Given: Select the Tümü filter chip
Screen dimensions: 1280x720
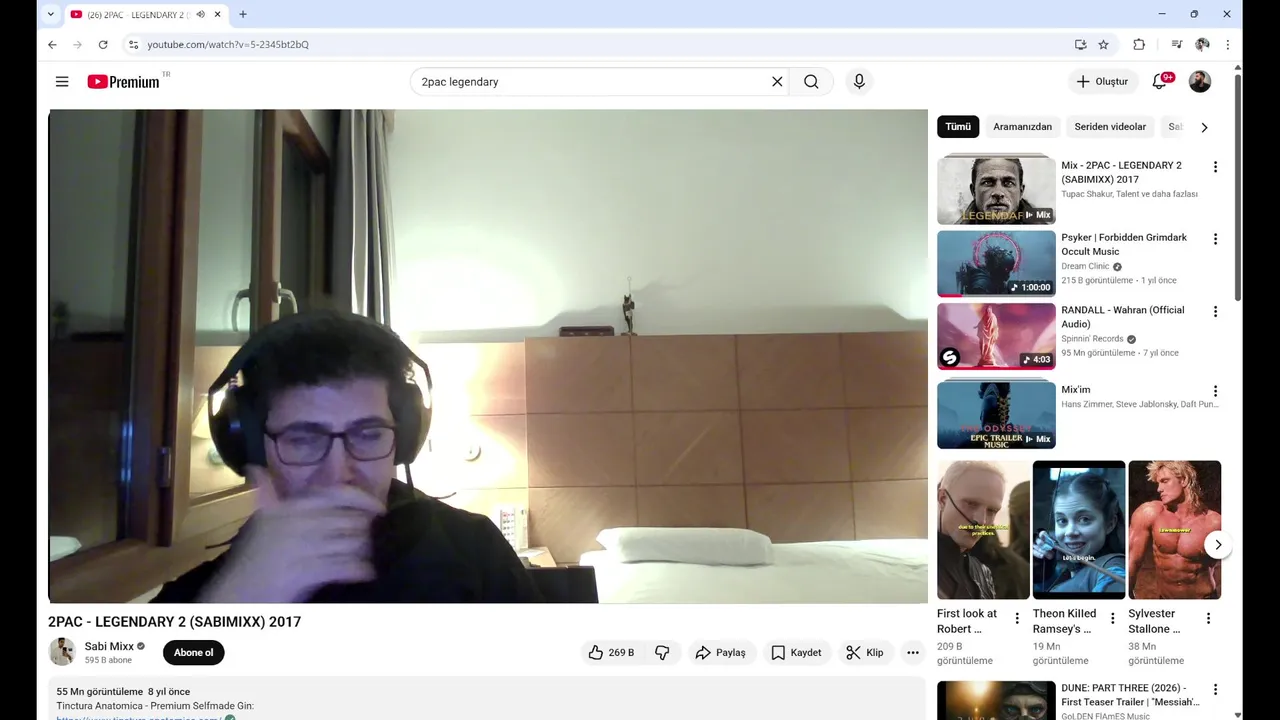Looking at the screenshot, I should click(958, 127).
